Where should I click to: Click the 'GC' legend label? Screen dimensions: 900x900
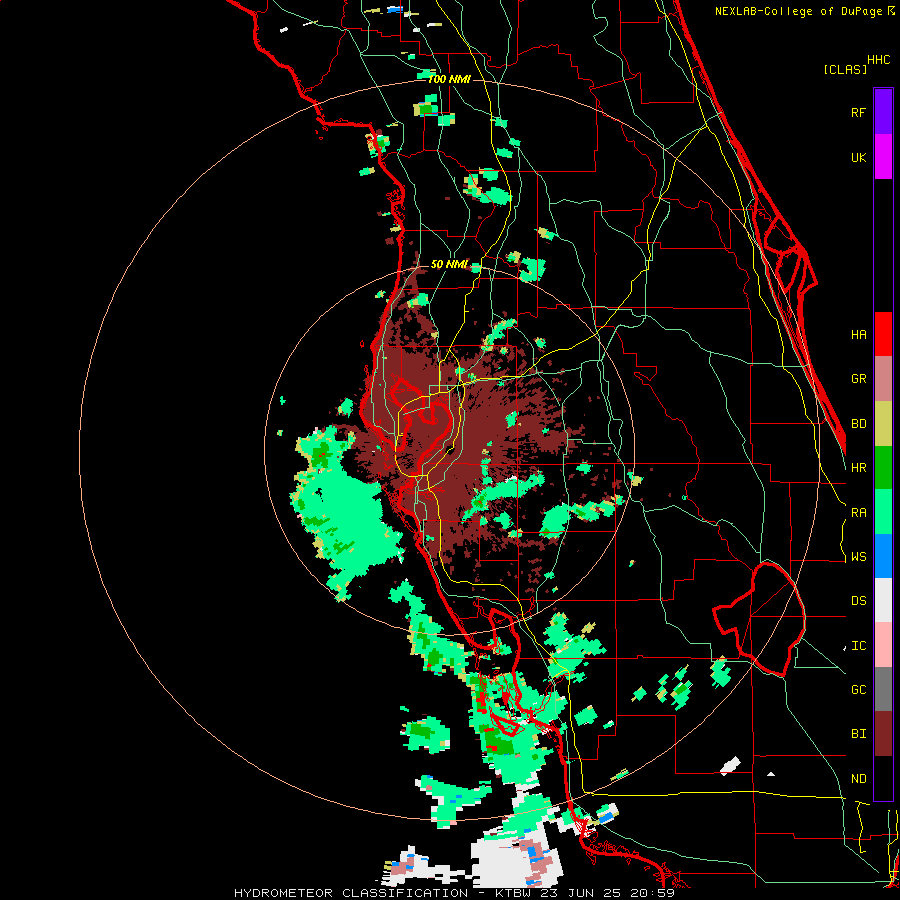click(x=858, y=690)
